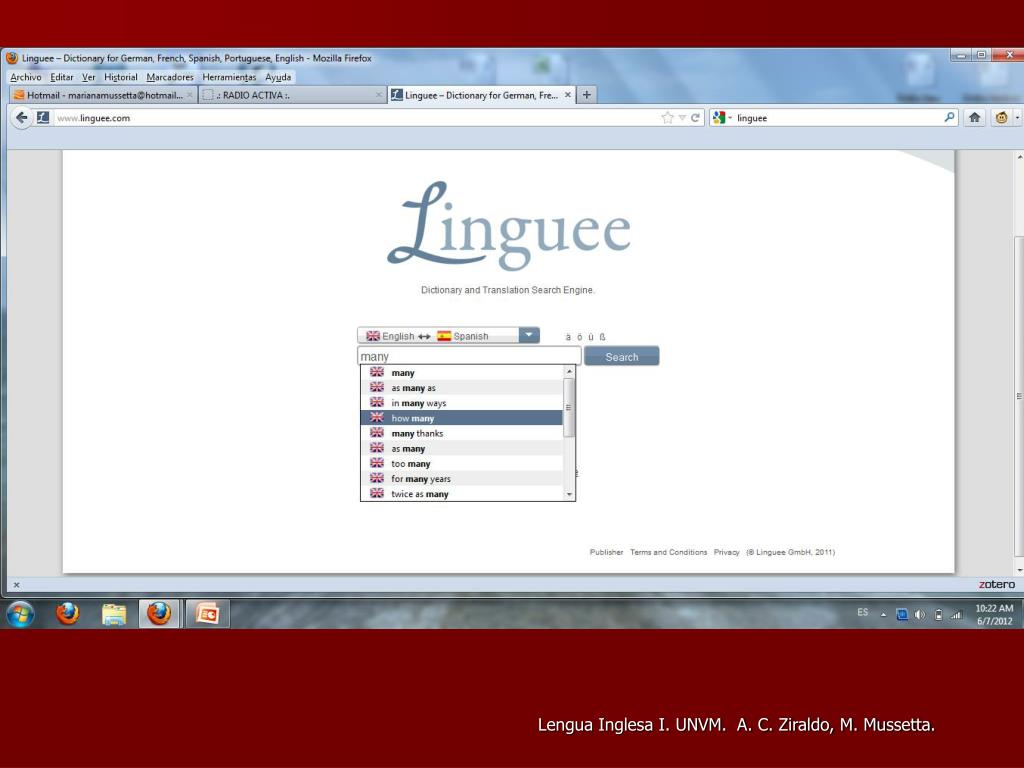This screenshot has width=1024, height=768.
Task: Switch to the Hotmail tab
Action: [x=103, y=95]
